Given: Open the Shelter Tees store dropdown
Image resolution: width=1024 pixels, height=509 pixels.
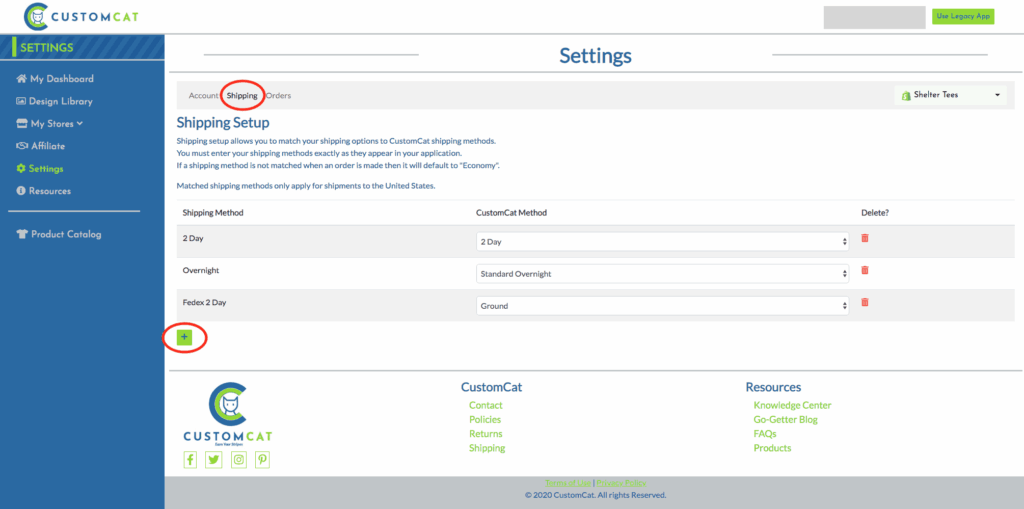Looking at the screenshot, I should pos(950,95).
